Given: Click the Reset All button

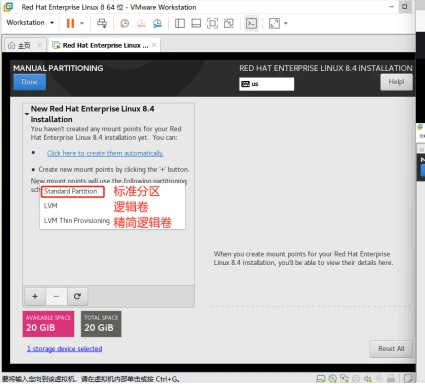Looking at the screenshot, I should [x=391, y=349].
